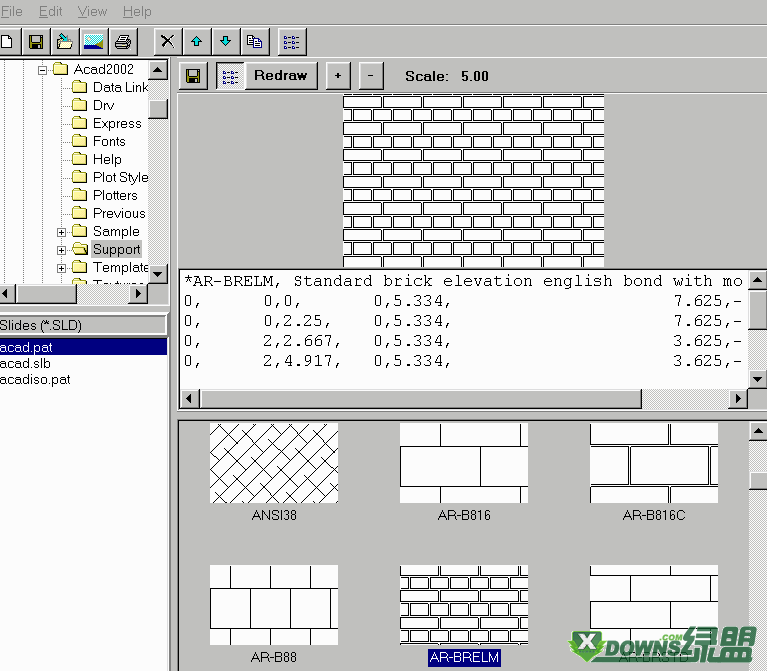Open the File menu
The image size is (767, 671).
(x=12, y=11)
